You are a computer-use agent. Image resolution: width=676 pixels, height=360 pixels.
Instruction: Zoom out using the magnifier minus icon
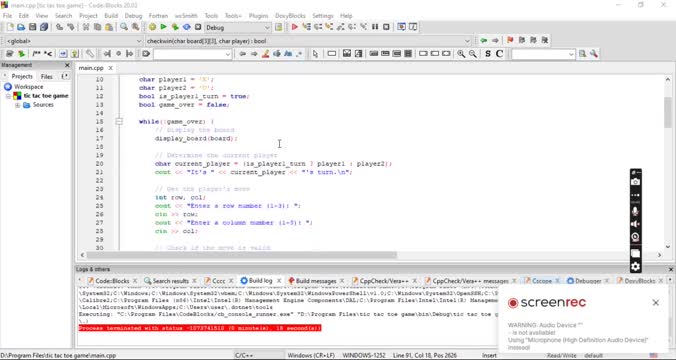click(x=473, y=54)
